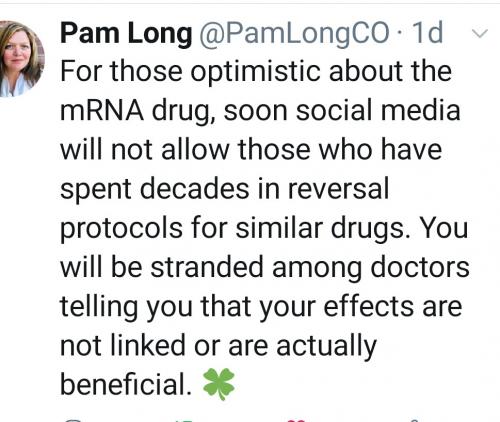The image size is (500, 422).
Task: Click the word 'protocols' in the tweet
Action: (x=121, y=229)
